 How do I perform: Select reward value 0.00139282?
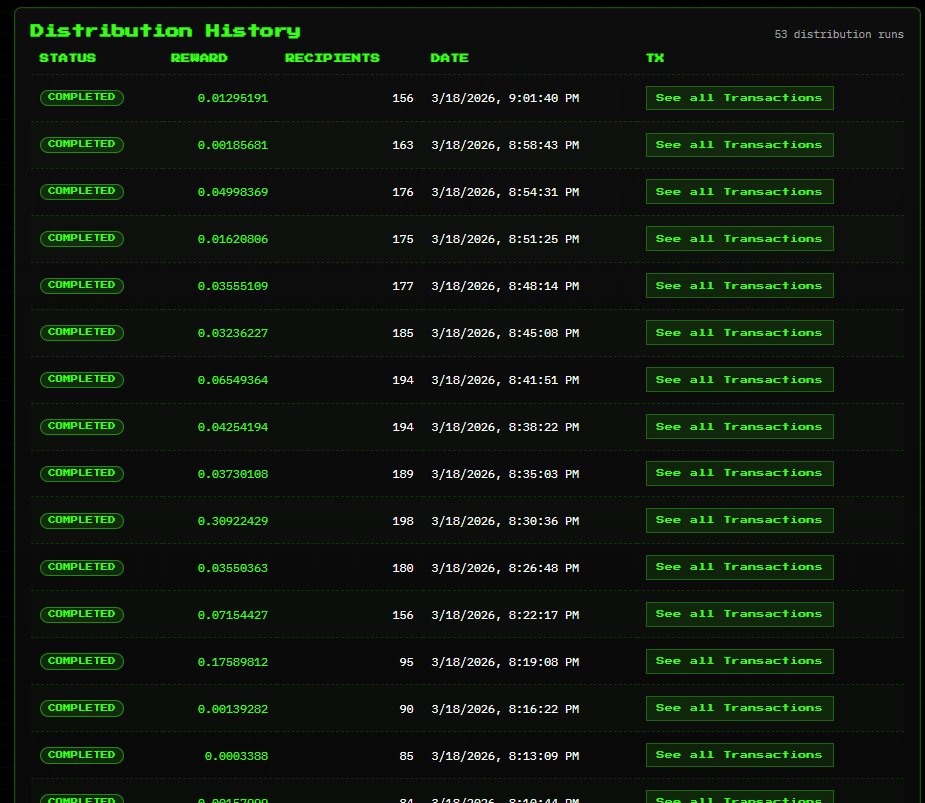point(233,709)
